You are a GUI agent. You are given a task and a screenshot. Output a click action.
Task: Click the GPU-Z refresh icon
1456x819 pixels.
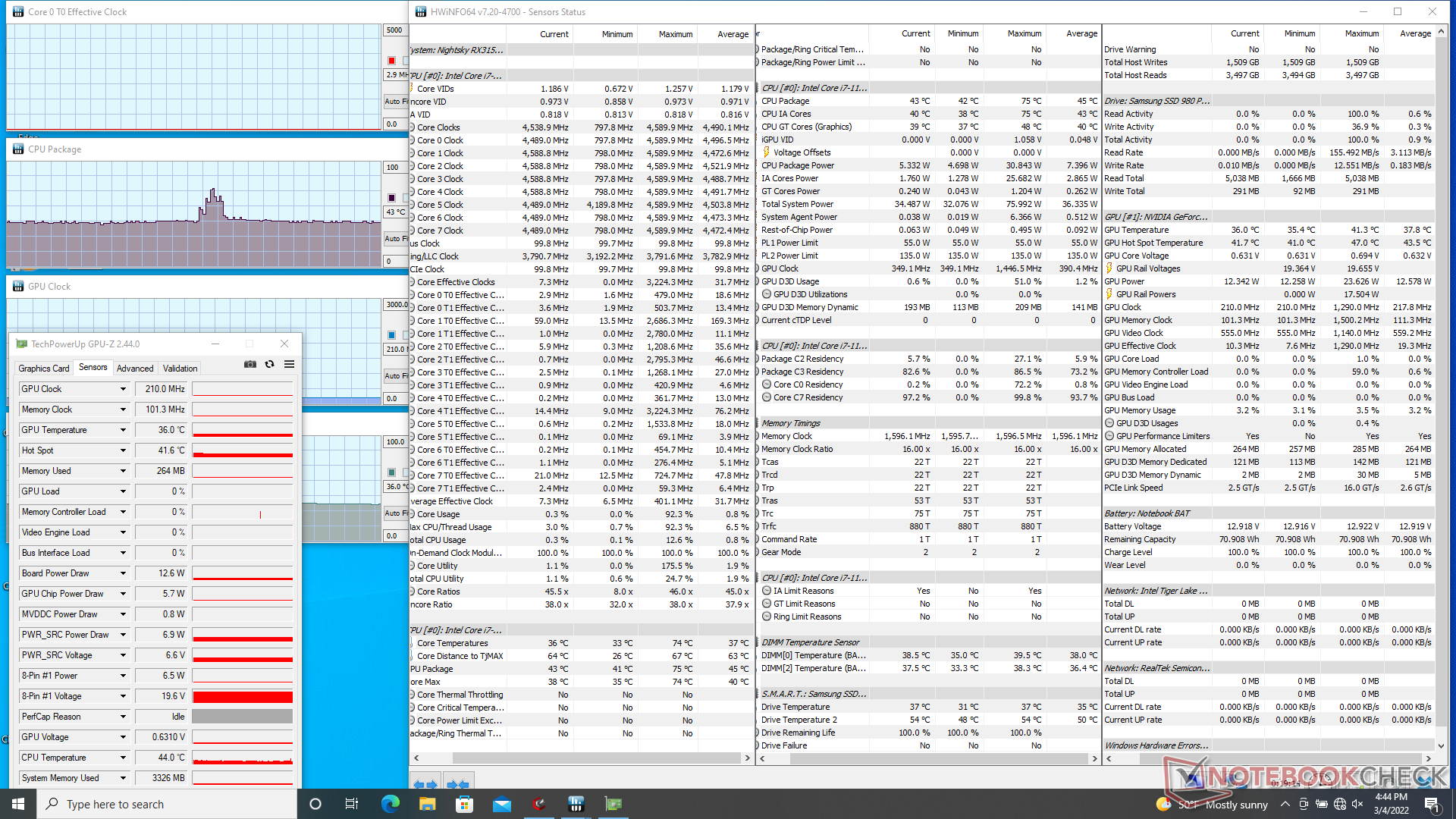(x=269, y=365)
